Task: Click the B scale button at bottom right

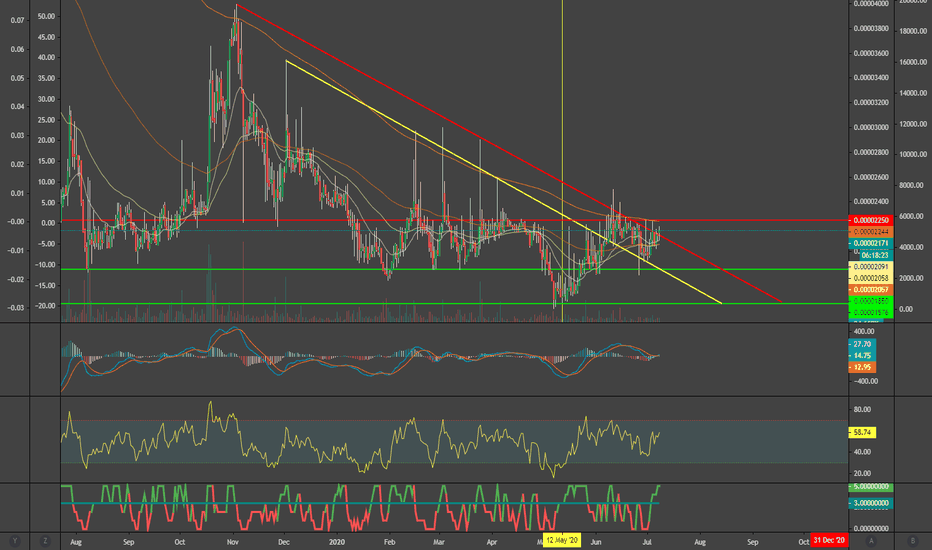Action: click(912, 540)
